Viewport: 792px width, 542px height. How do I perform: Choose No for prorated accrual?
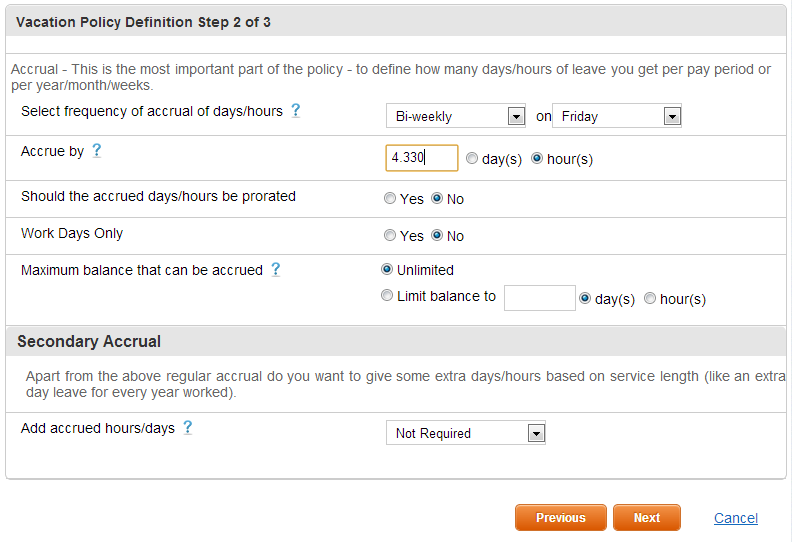coord(437,198)
